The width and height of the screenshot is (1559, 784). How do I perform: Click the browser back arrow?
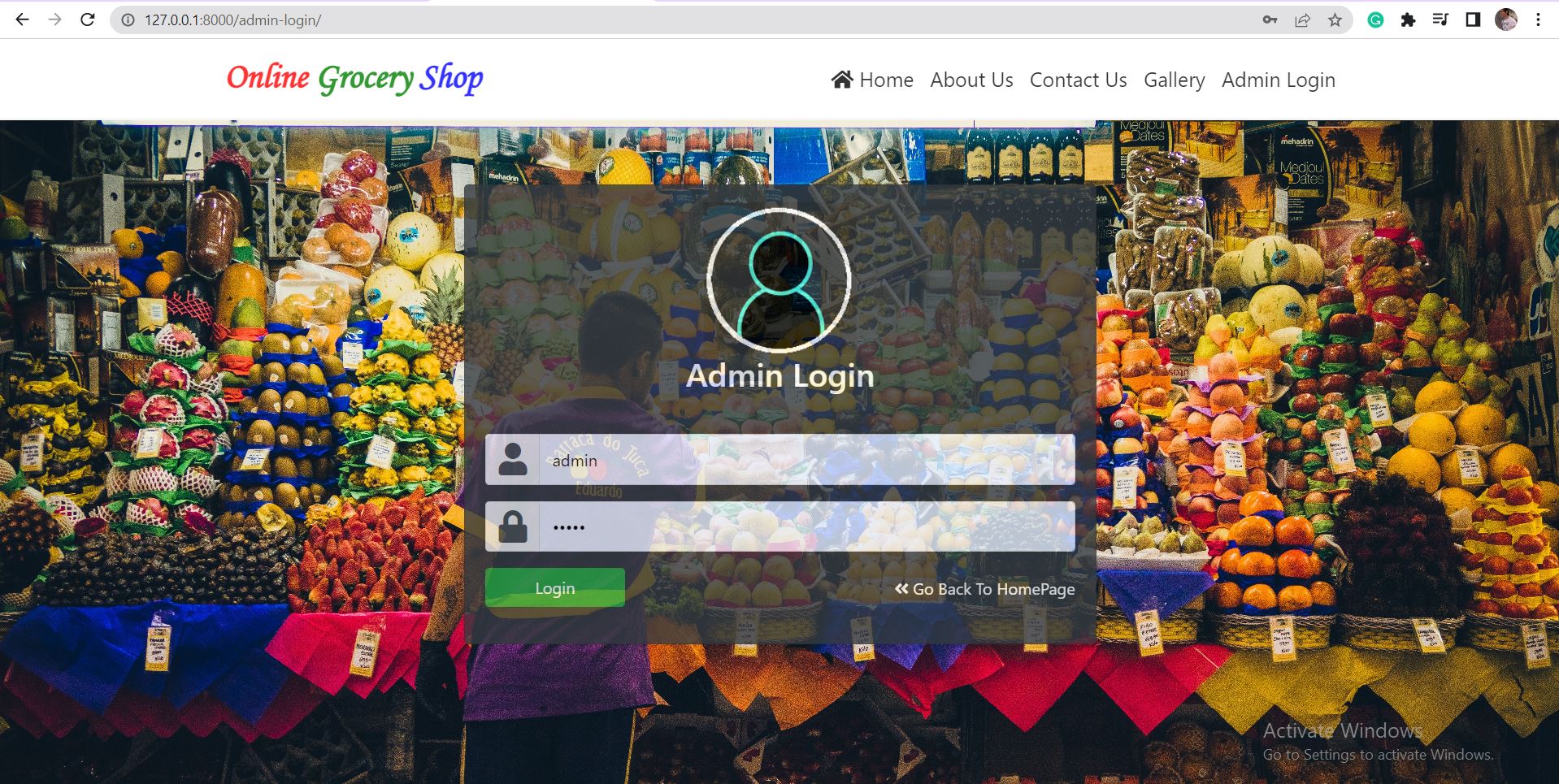coord(22,20)
